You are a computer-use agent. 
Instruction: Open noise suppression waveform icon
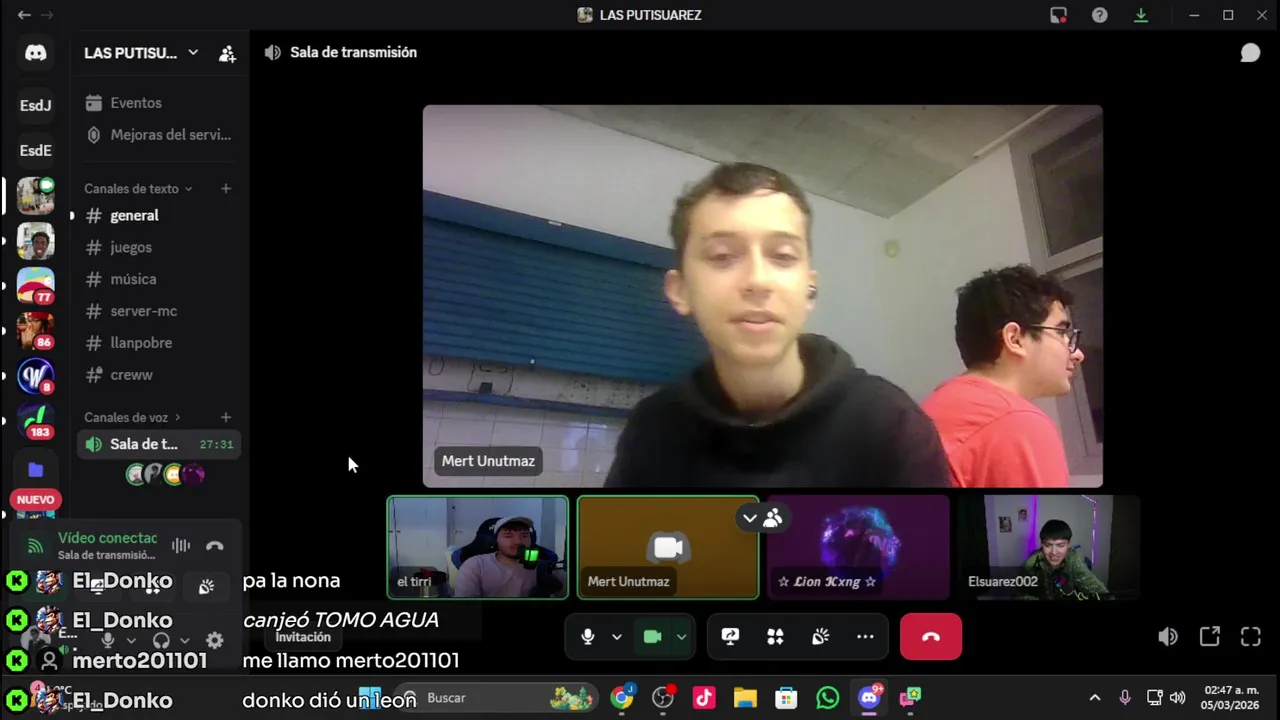point(181,546)
